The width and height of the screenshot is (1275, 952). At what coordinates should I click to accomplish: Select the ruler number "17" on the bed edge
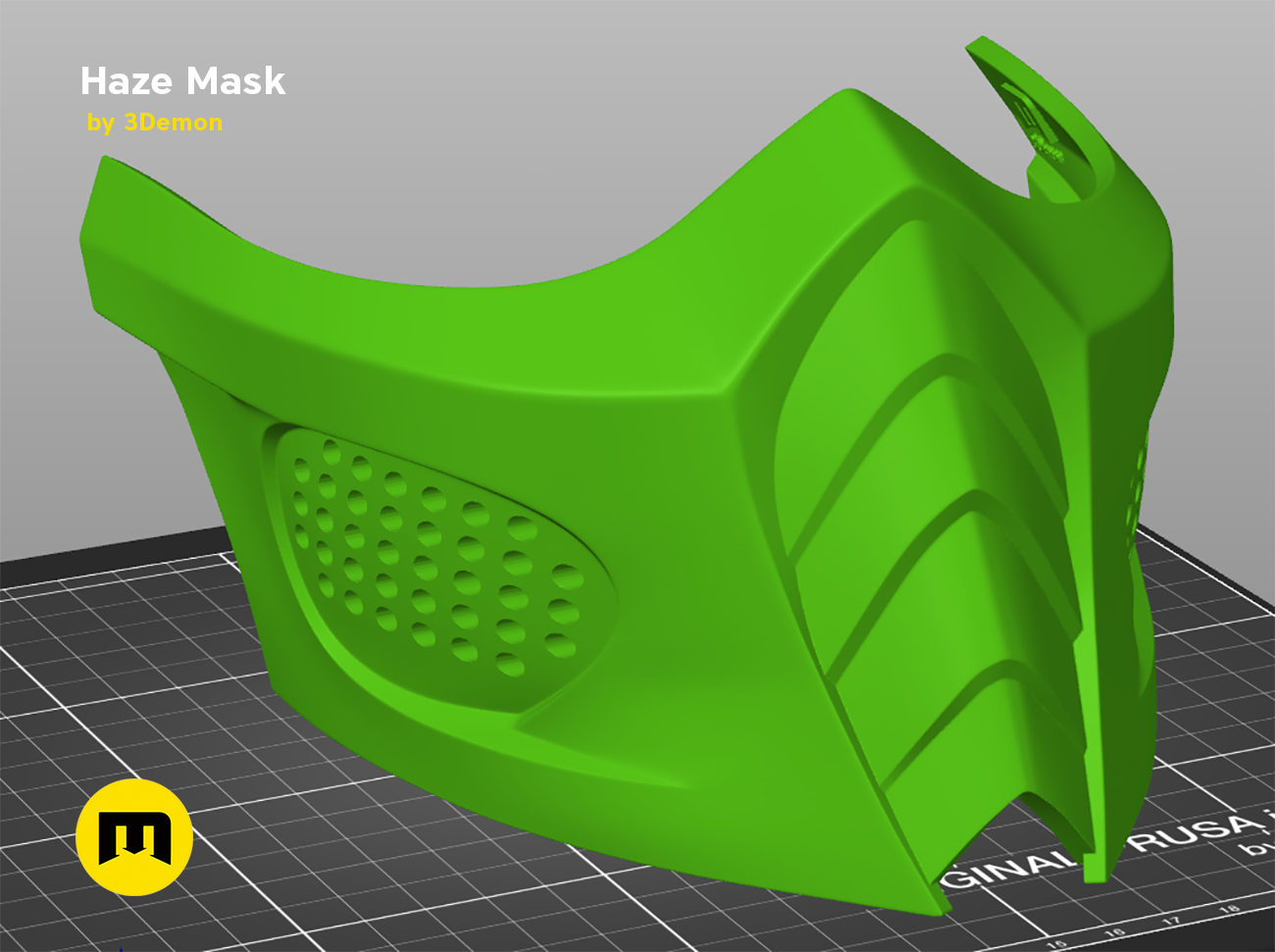[x=1171, y=920]
